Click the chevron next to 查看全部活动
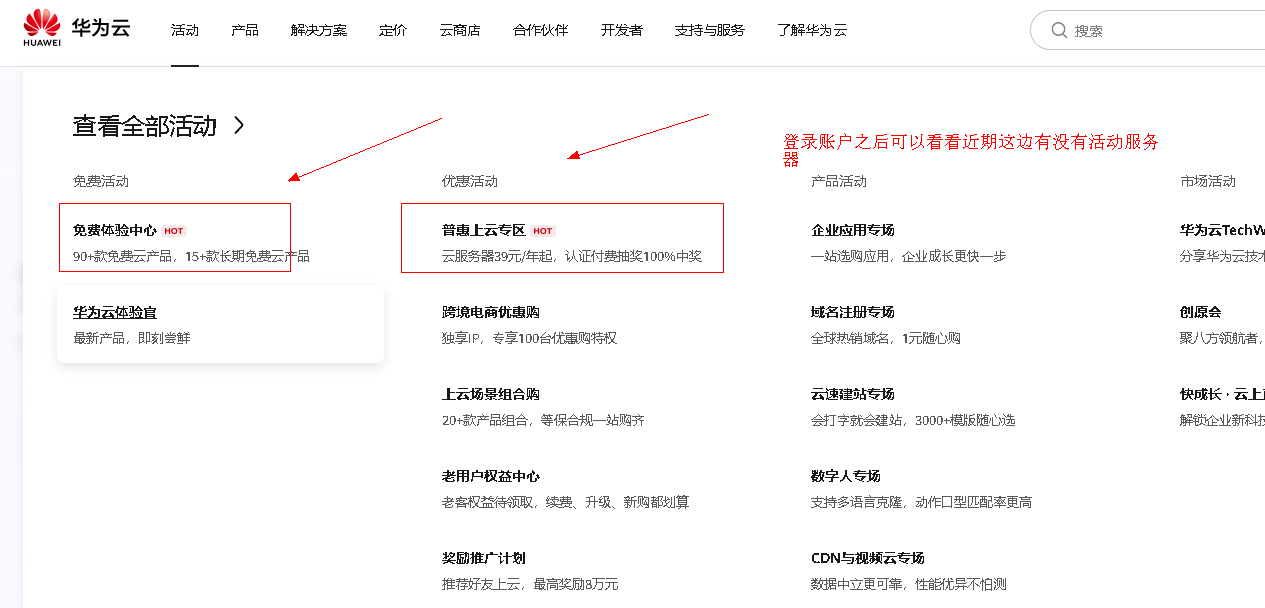Image resolution: width=1265 pixels, height=608 pixels. (x=238, y=126)
